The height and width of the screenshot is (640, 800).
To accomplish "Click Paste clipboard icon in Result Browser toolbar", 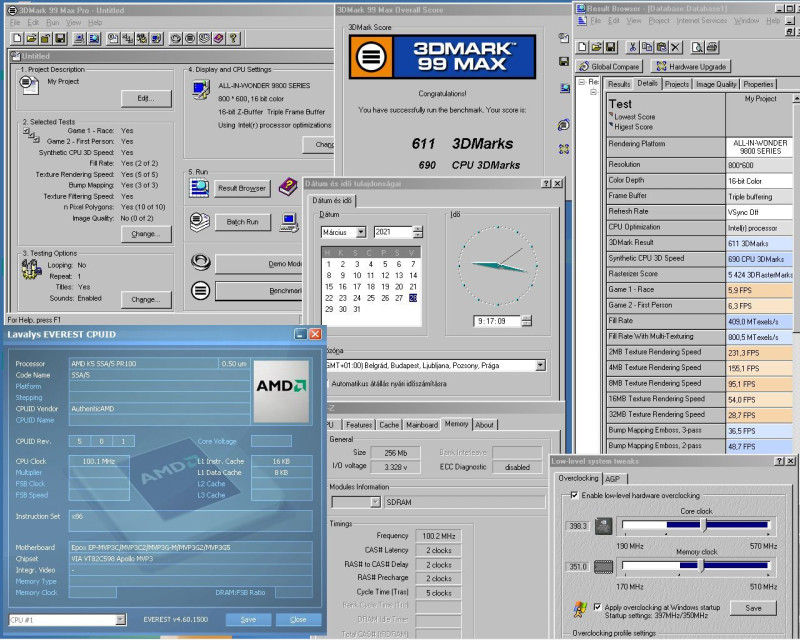I will (x=661, y=47).
